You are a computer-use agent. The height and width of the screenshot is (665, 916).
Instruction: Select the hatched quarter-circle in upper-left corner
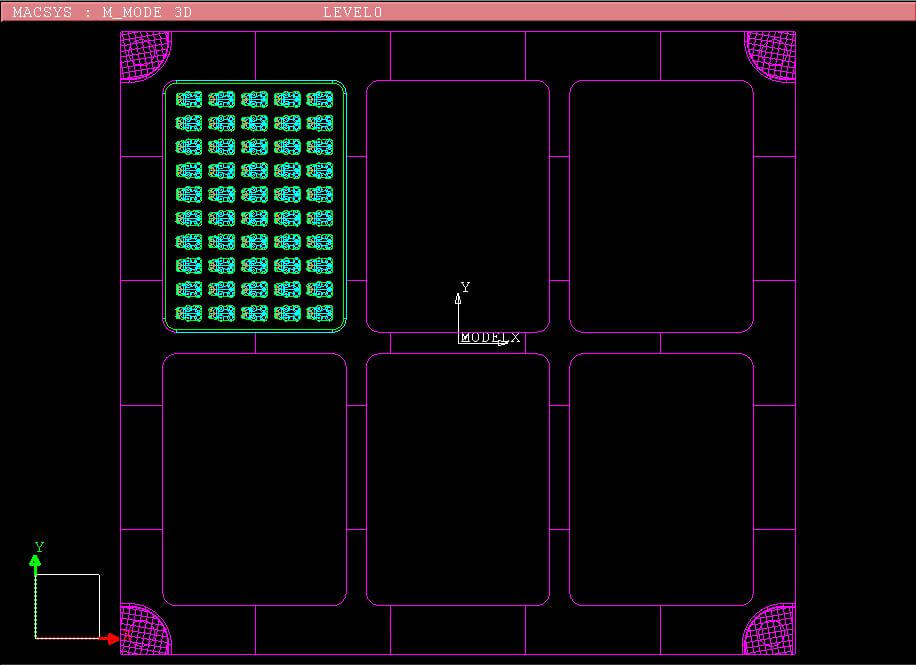coord(145,57)
